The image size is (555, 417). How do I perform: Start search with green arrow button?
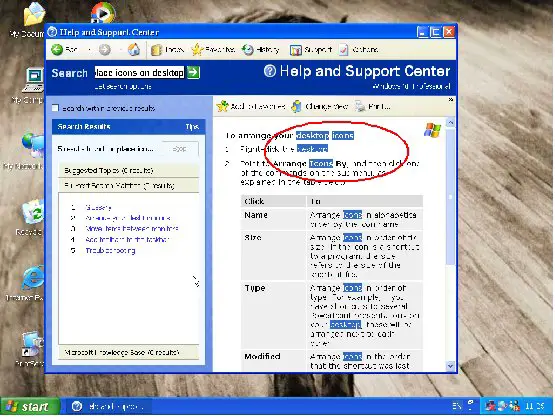pos(193,72)
